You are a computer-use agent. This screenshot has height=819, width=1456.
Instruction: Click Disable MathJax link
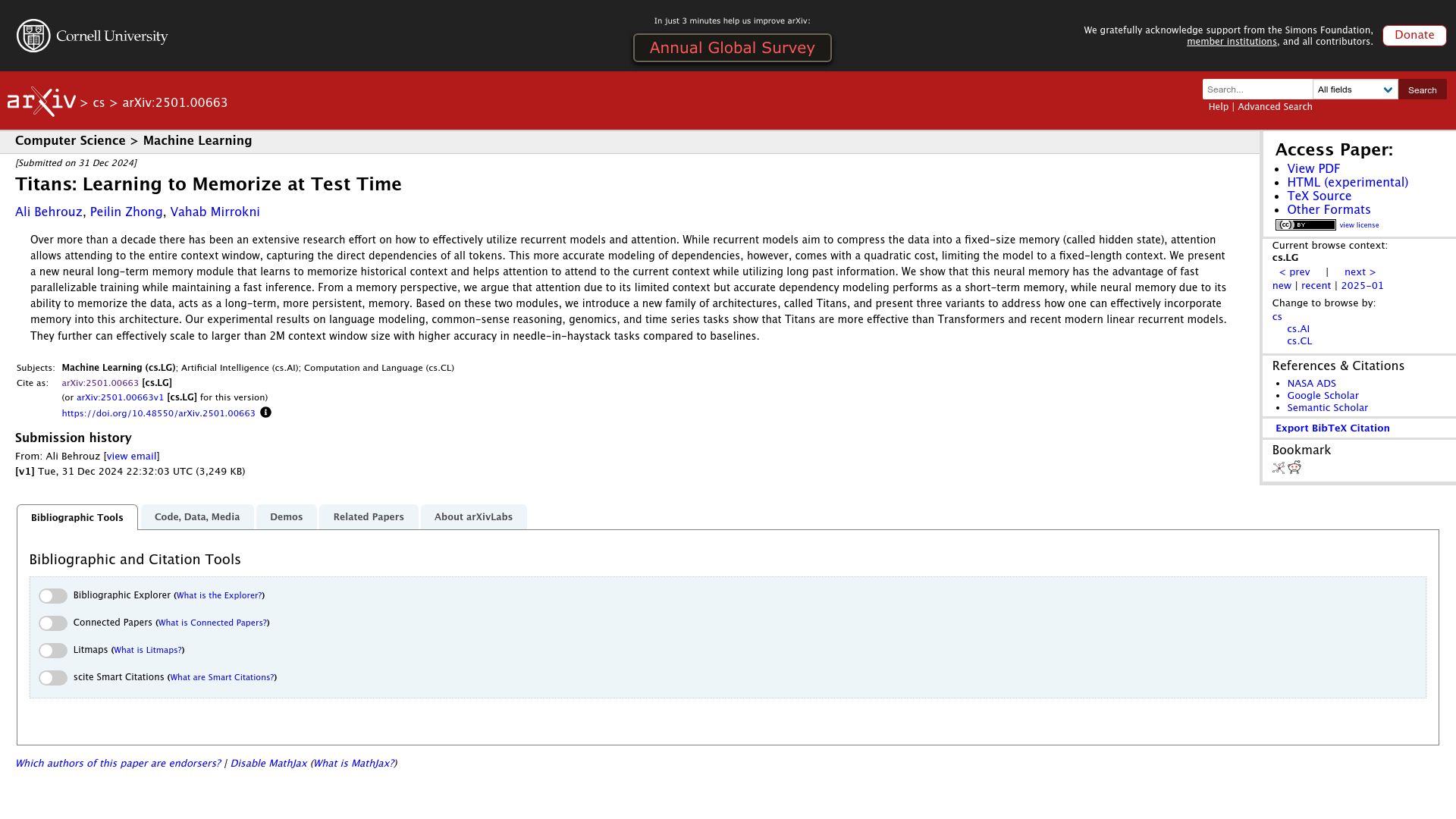pos(268,764)
